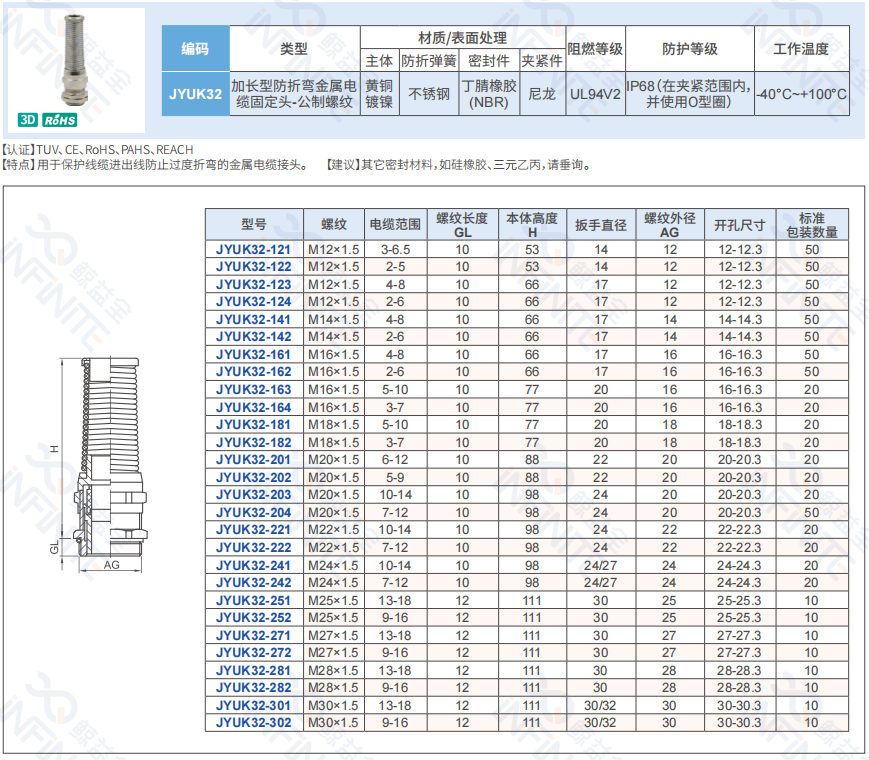Click the 编码 header cell

[196, 48]
